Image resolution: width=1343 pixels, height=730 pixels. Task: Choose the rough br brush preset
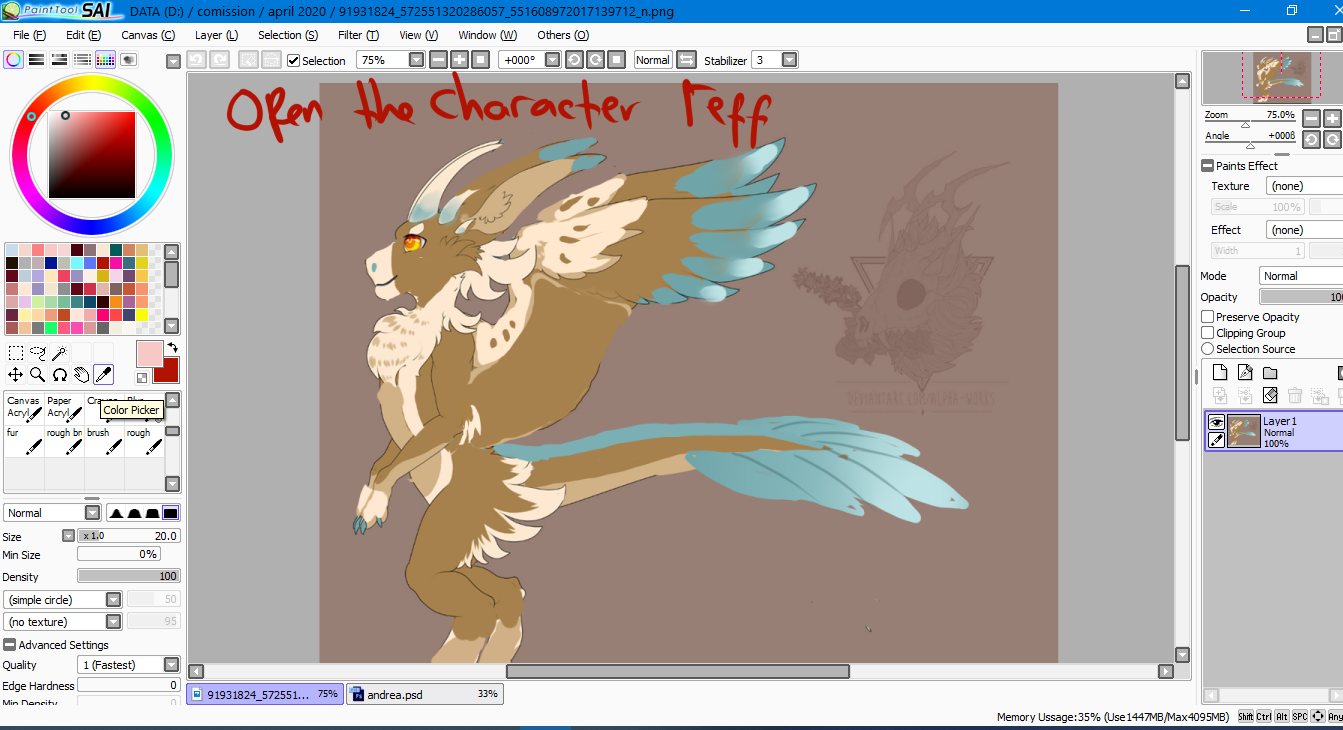[x=64, y=440]
